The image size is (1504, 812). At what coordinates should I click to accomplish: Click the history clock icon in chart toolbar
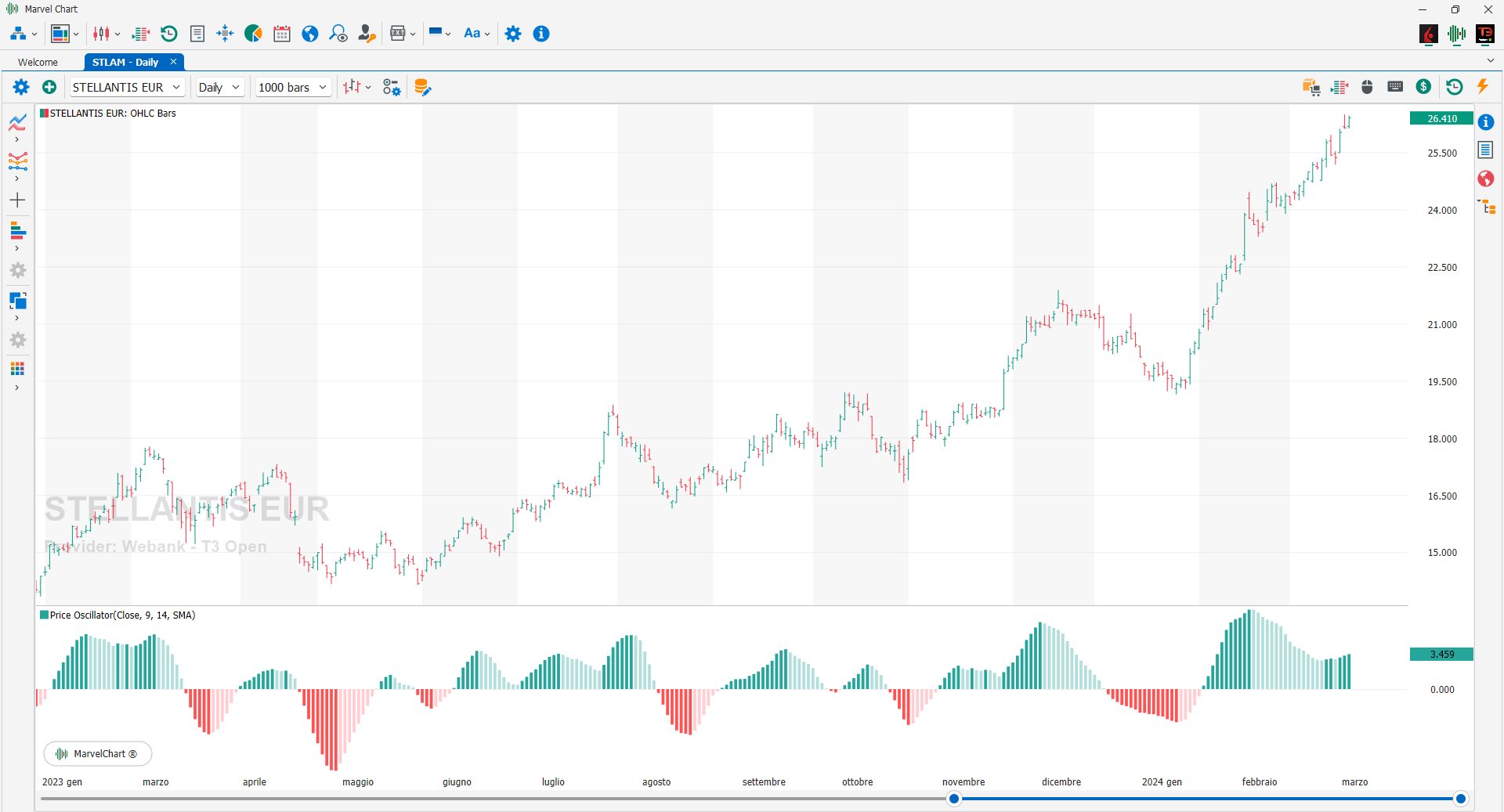(x=1454, y=87)
